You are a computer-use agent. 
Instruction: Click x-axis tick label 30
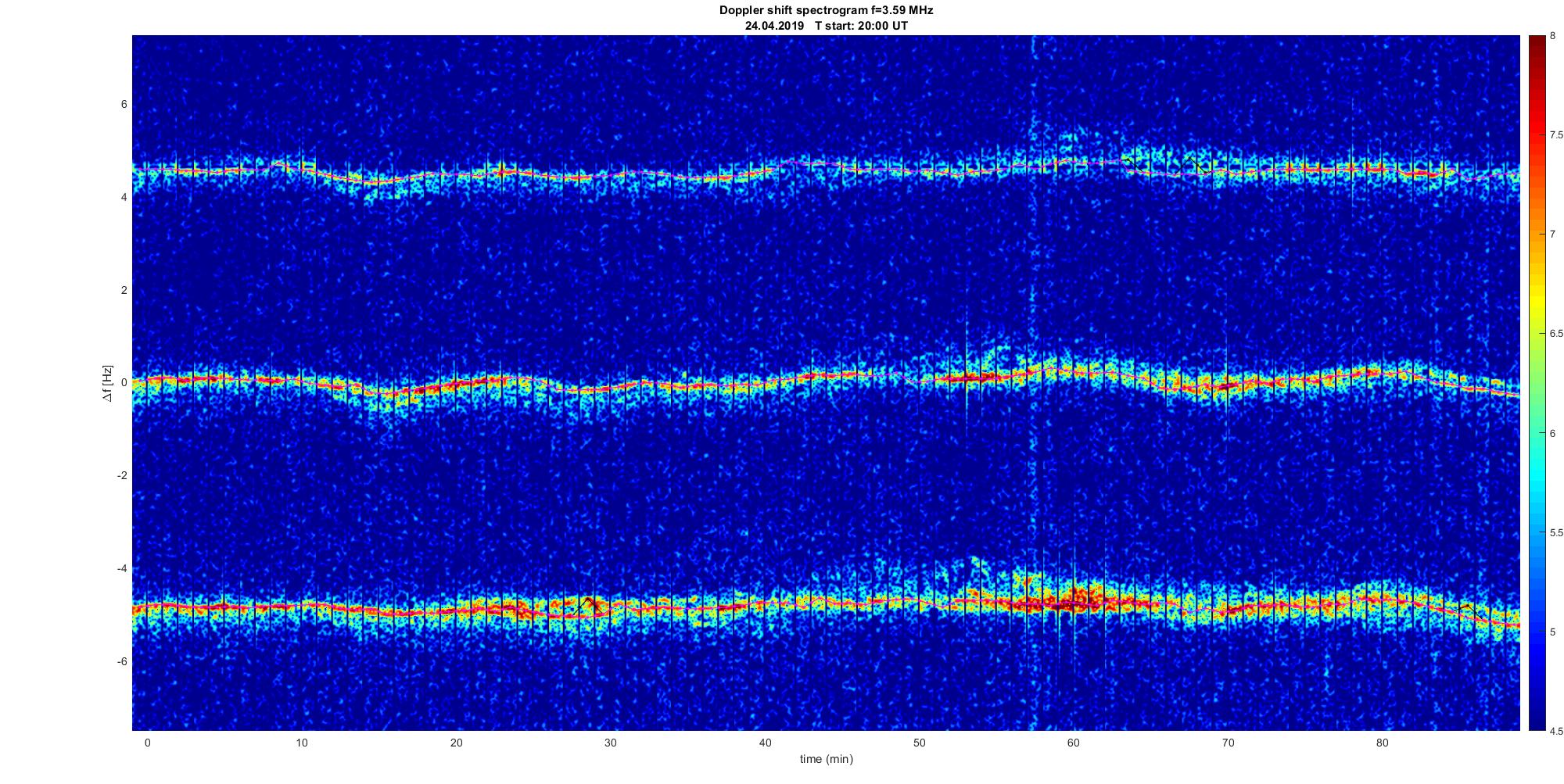(611, 743)
